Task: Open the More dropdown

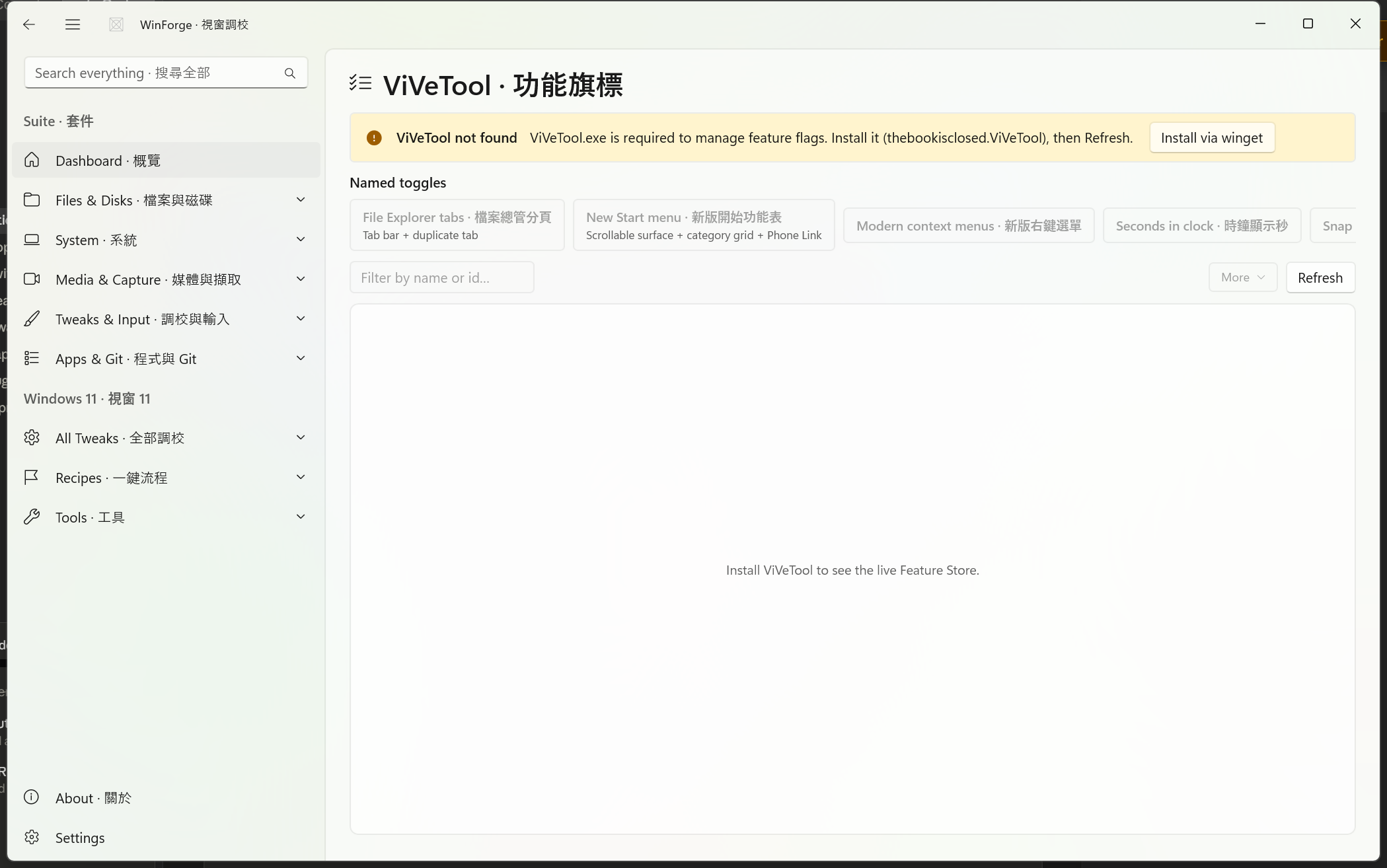Action: 1243,277
